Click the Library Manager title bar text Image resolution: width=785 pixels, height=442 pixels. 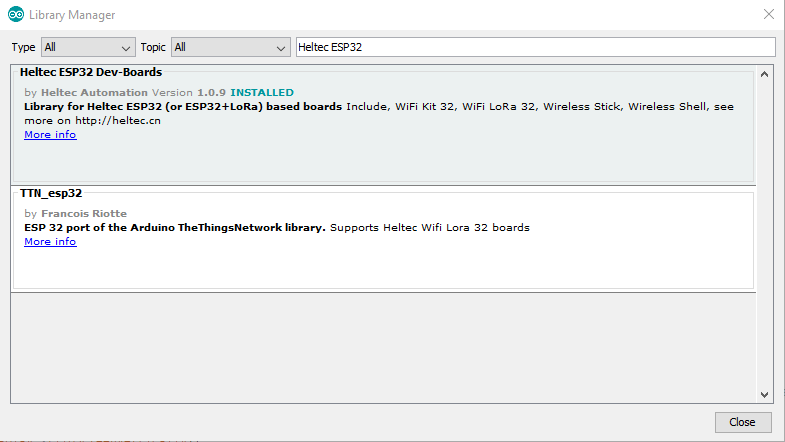pyautogui.click(x=72, y=15)
